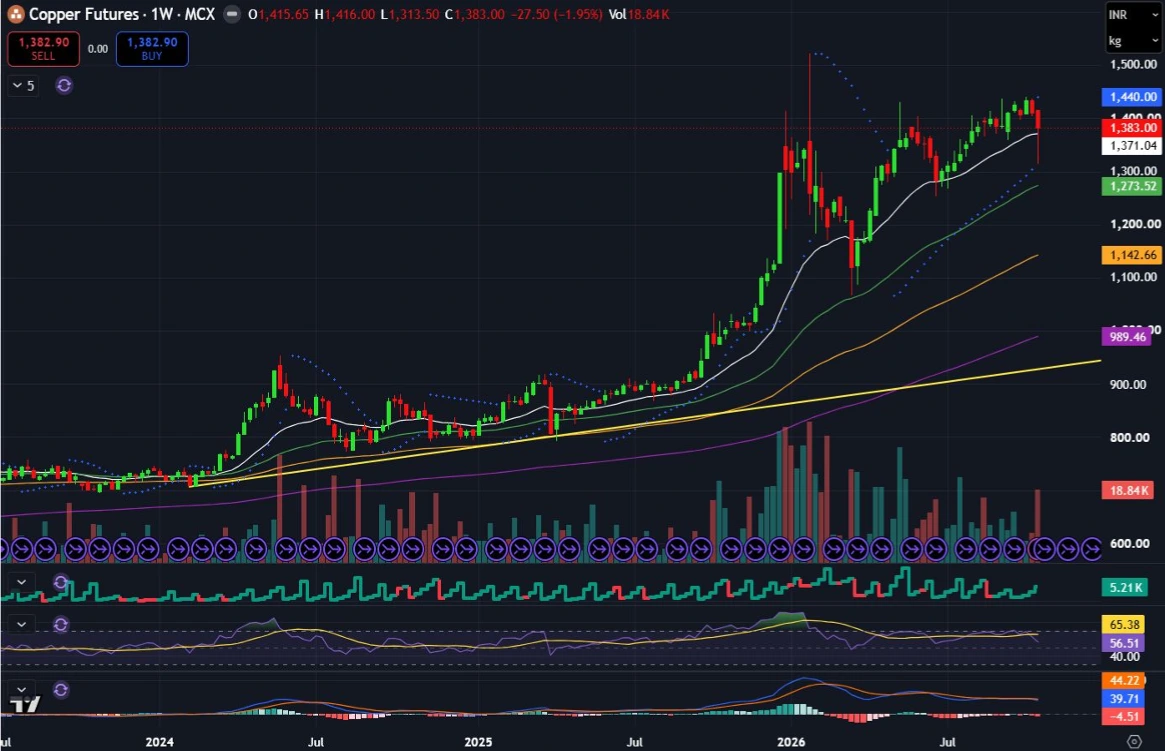Viewport: 1165px width, 751px height.
Task: Click the purple refresh icon in the MACD pane
Action: [61, 690]
